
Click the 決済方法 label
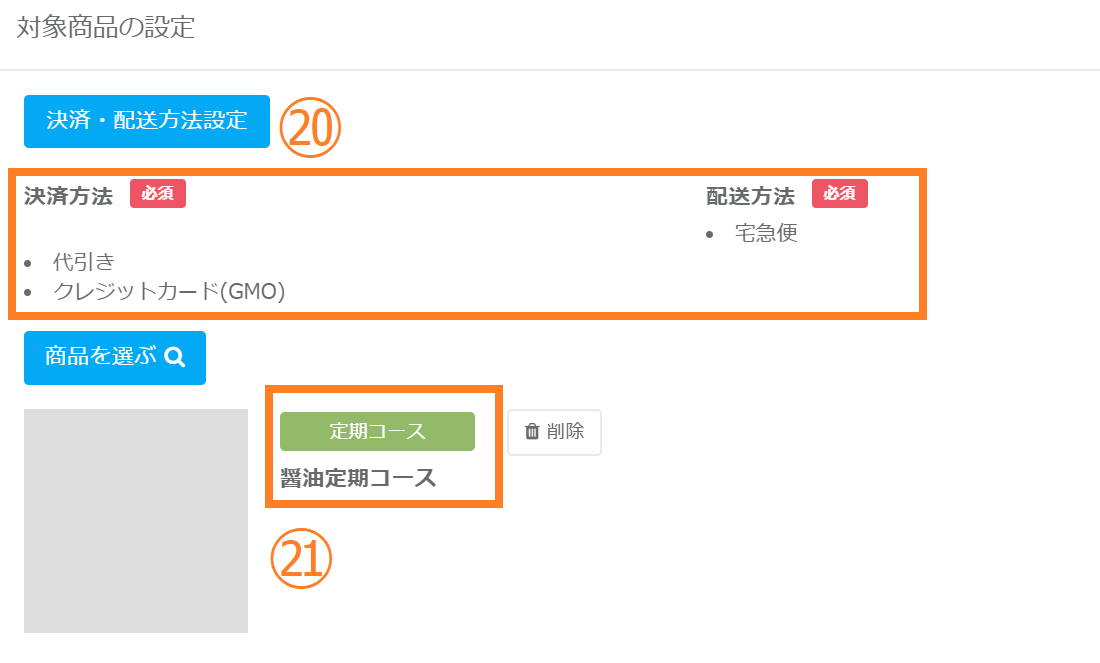point(68,195)
